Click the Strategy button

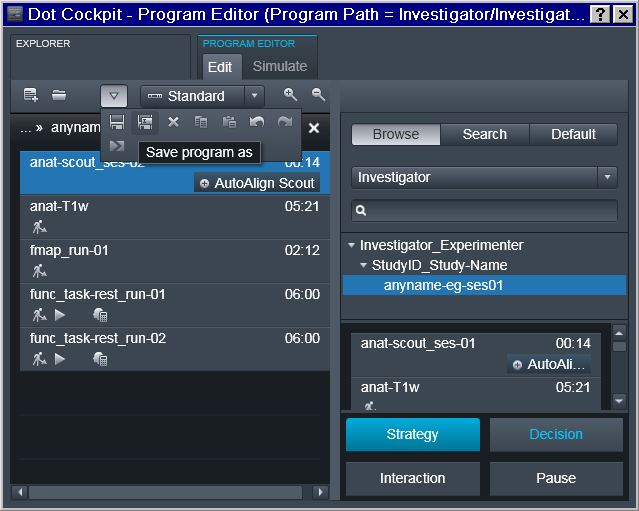[413, 434]
